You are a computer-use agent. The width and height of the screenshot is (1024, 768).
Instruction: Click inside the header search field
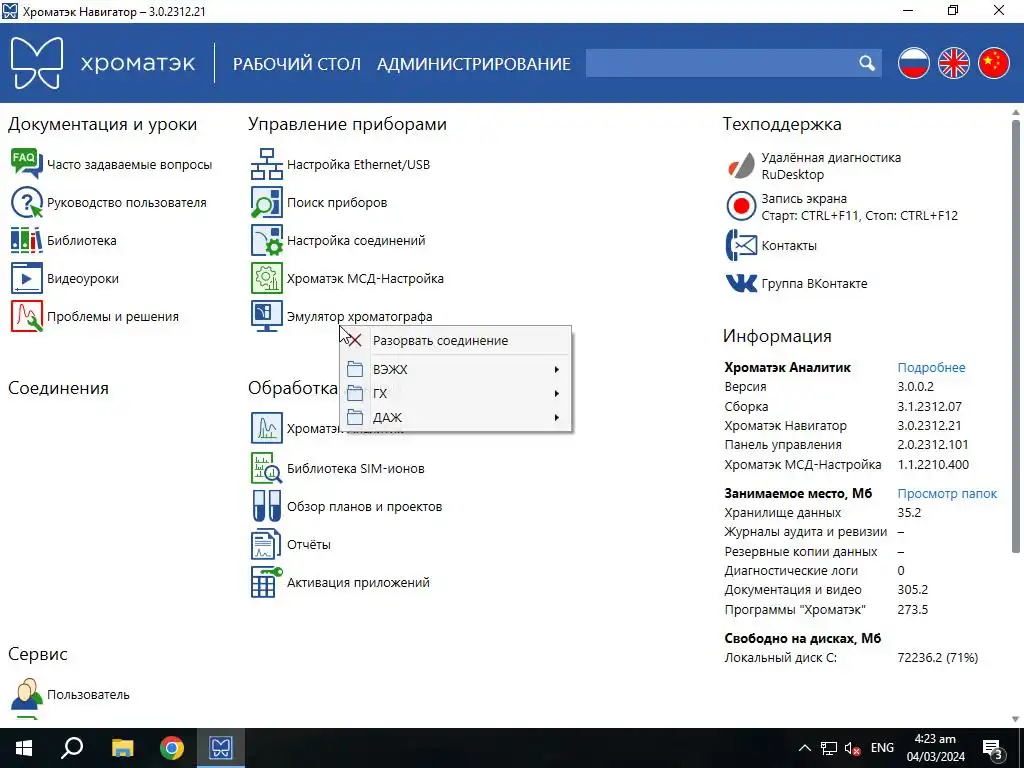click(x=721, y=63)
